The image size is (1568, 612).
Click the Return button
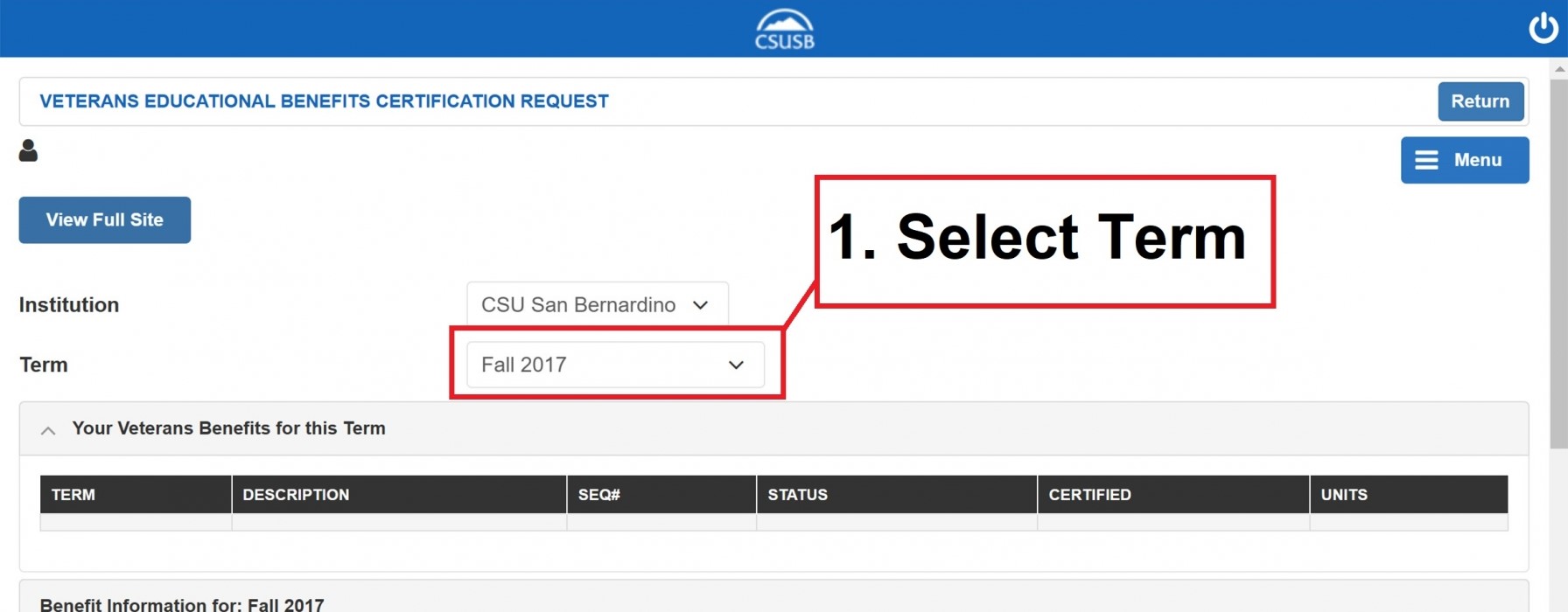pyautogui.click(x=1480, y=101)
